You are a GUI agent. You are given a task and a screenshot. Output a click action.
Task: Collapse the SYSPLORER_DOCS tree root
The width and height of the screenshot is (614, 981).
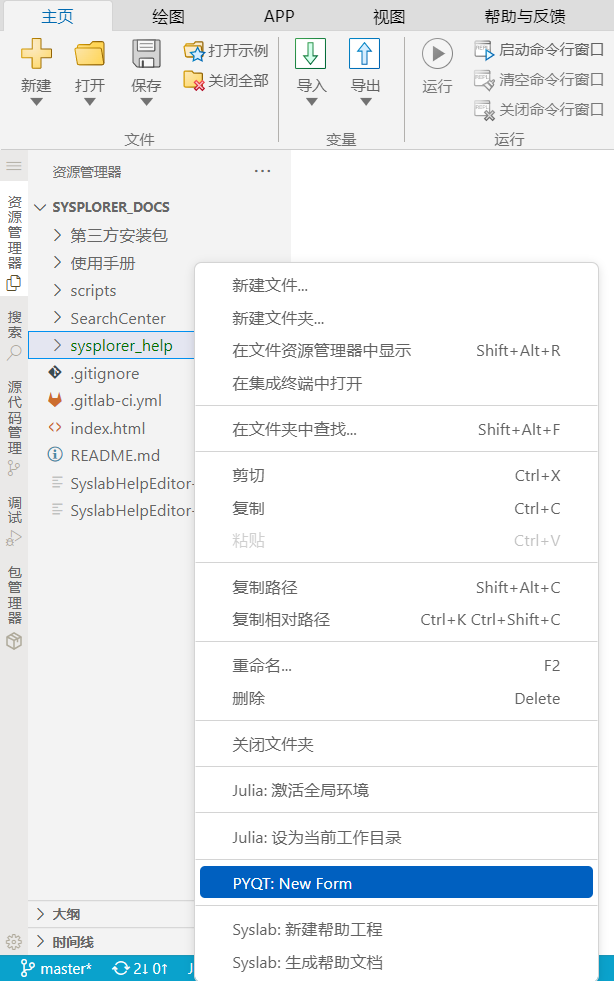tap(40, 207)
